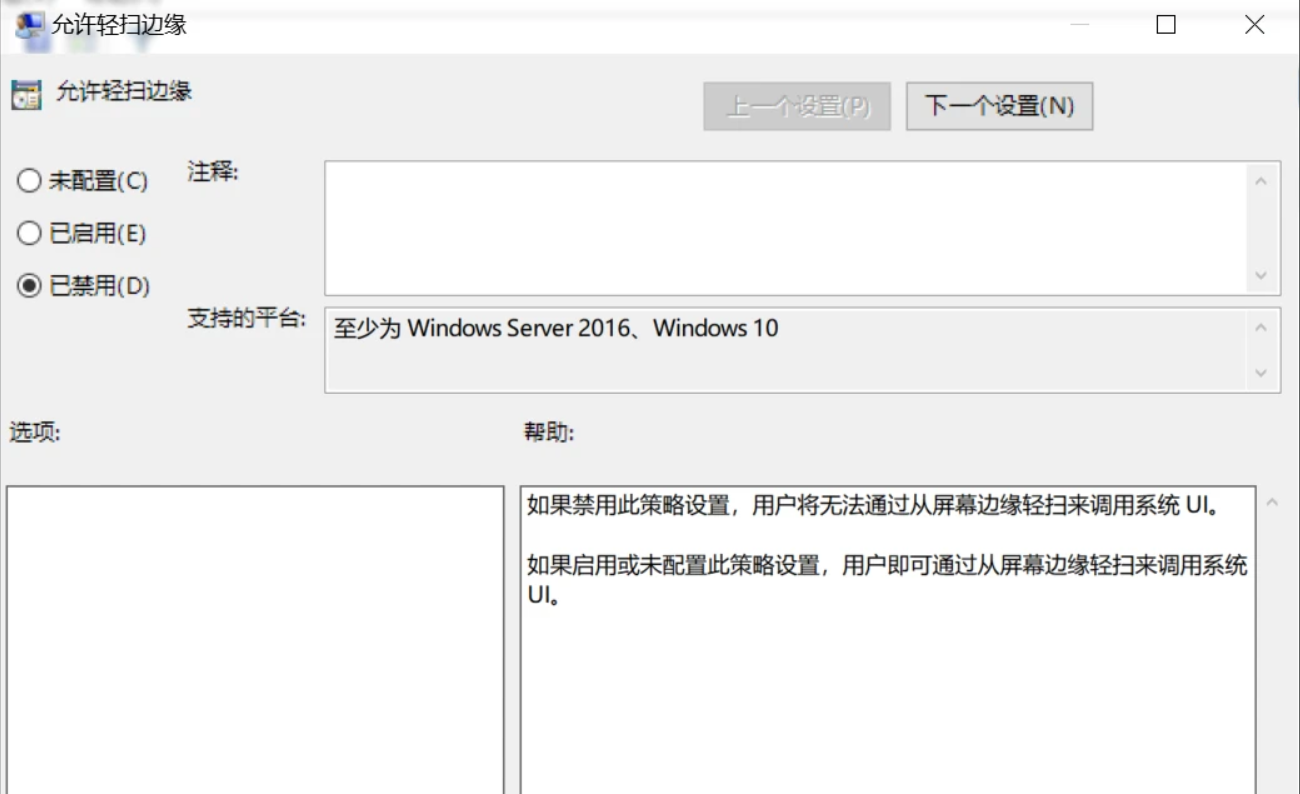Click the 选项: label
This screenshot has width=1300, height=794.
point(35,432)
